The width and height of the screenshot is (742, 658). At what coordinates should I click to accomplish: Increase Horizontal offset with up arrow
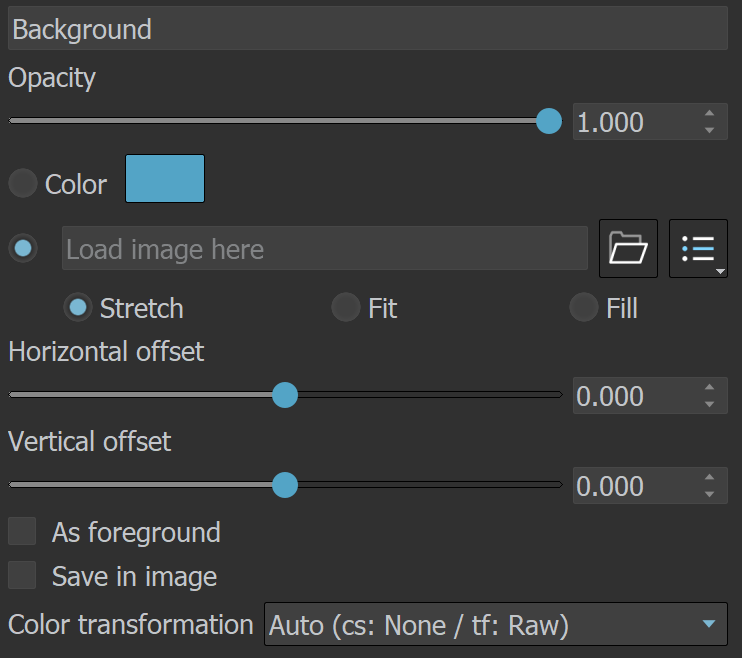[x=709, y=387]
